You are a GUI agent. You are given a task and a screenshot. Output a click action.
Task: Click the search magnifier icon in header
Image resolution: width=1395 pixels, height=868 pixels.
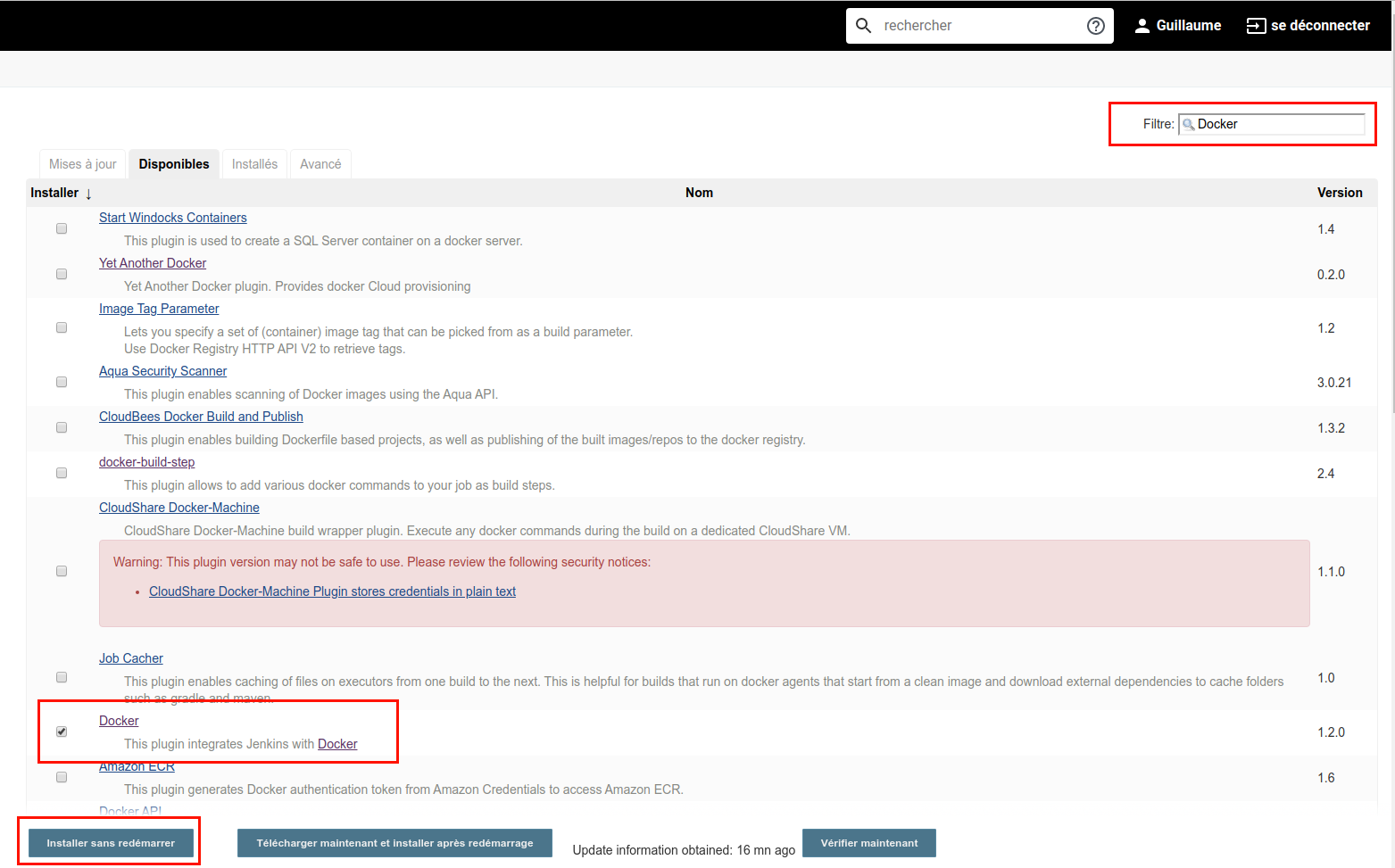pyautogui.click(x=863, y=26)
